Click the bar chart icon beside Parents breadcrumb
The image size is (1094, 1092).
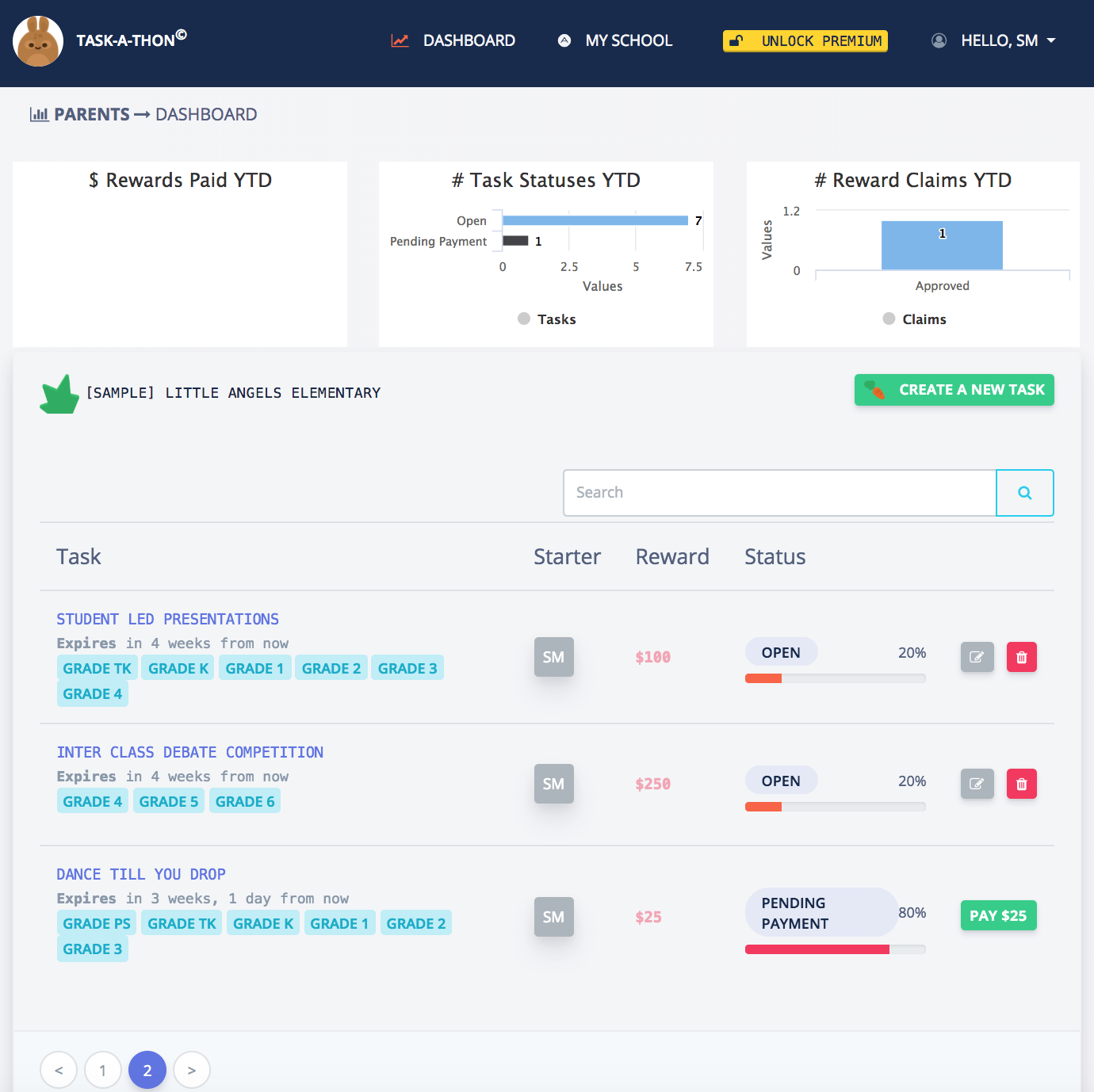39,114
